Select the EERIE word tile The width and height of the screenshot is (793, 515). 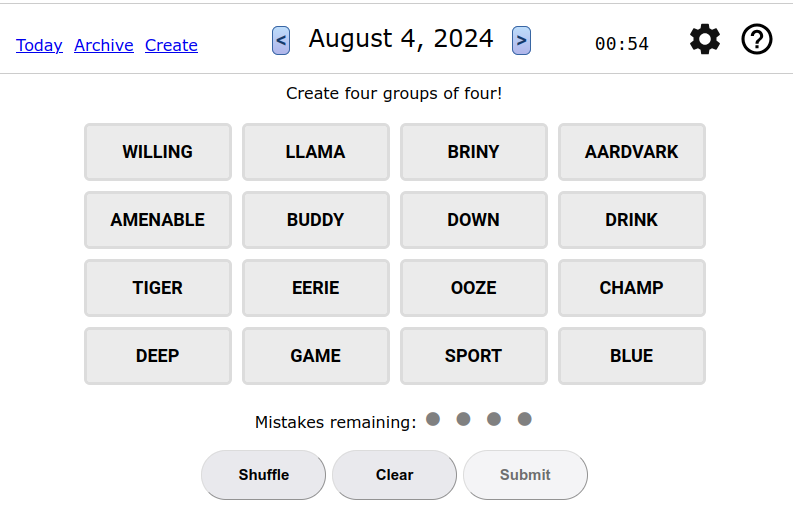pos(315,288)
